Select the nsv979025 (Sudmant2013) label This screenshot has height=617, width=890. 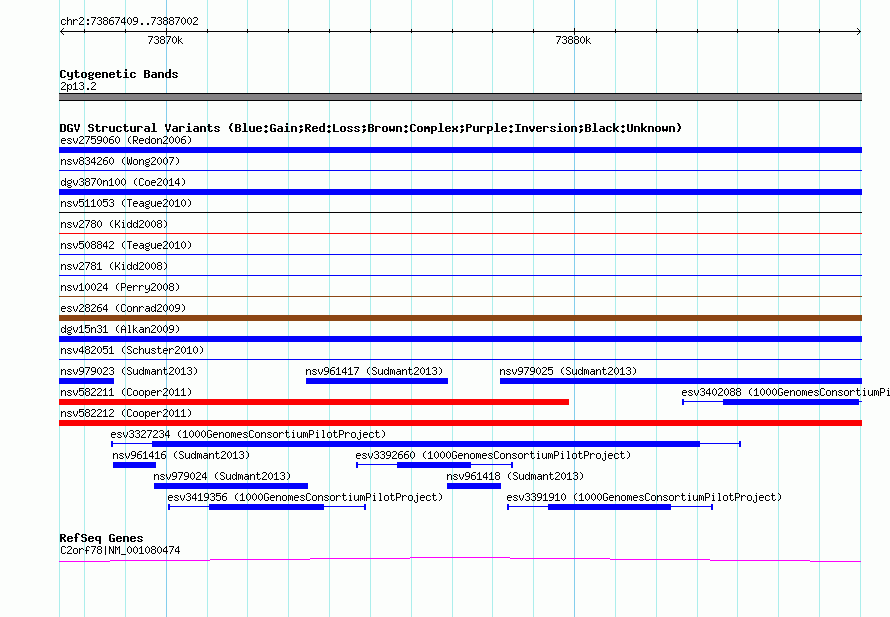click(x=568, y=371)
